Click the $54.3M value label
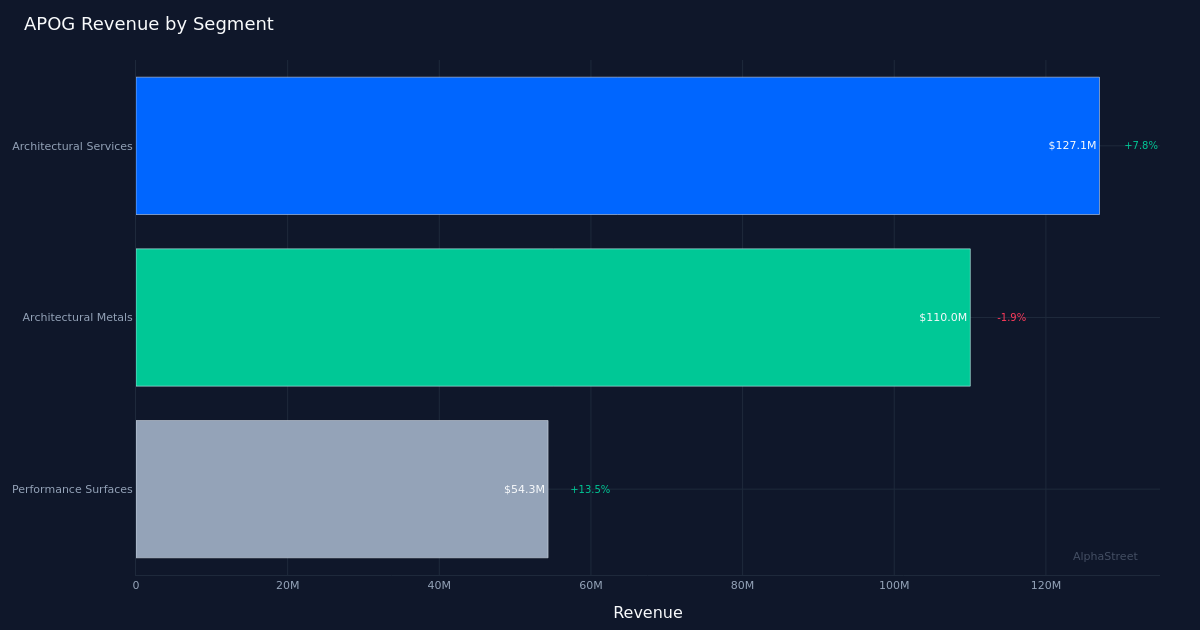Screen dimensions: 1200x630 (x=524, y=490)
